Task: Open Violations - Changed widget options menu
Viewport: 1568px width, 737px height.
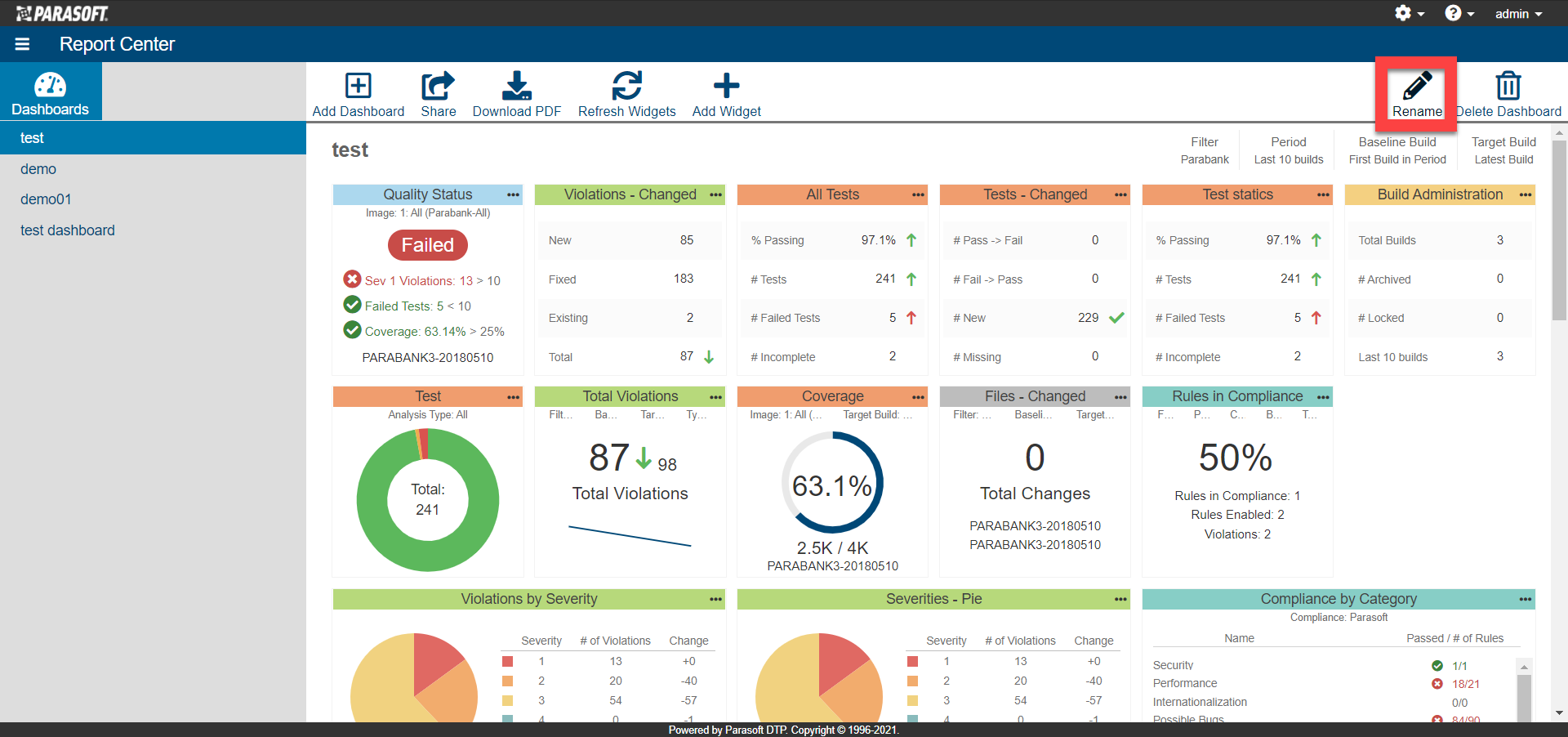Action: tap(715, 194)
